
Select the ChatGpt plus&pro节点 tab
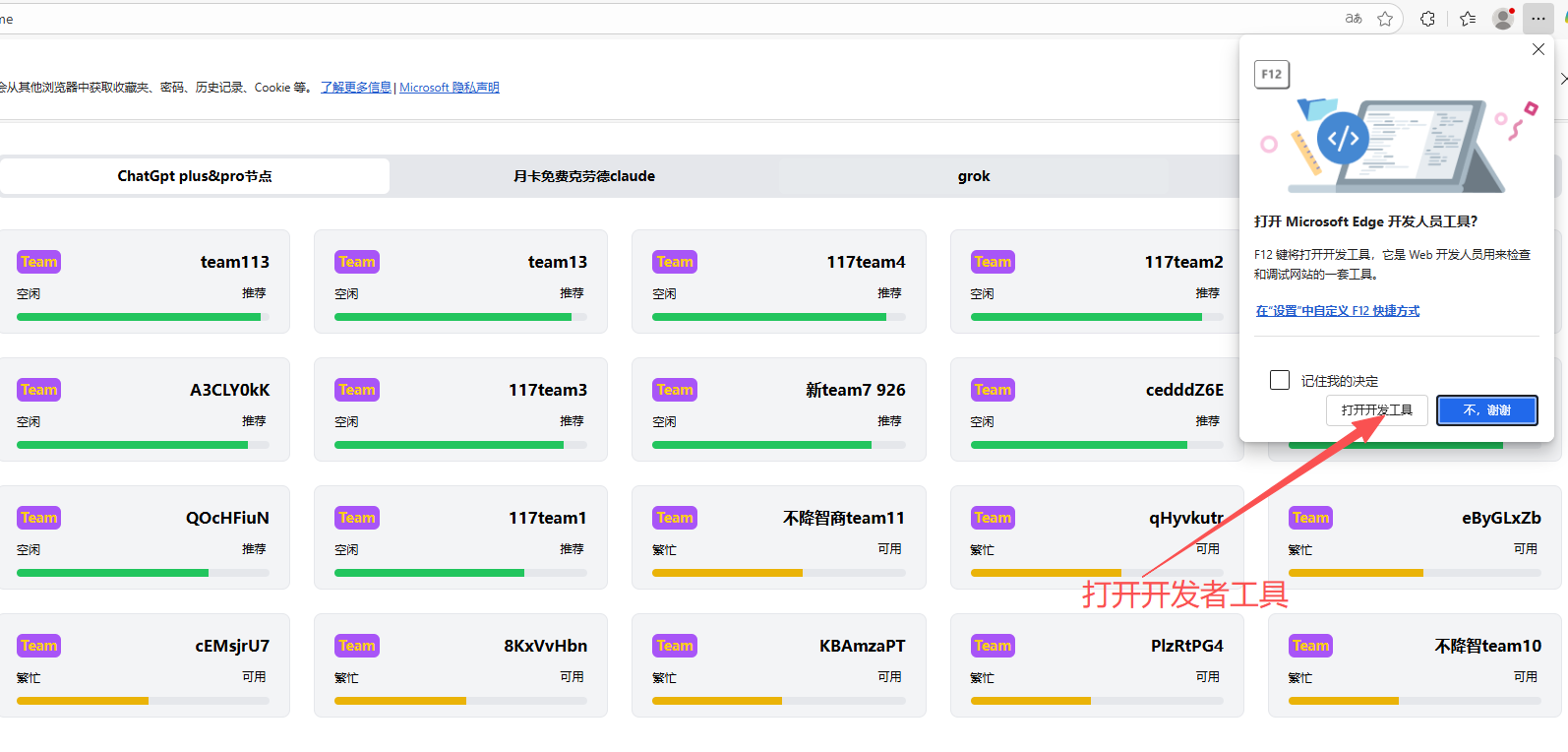(x=195, y=176)
